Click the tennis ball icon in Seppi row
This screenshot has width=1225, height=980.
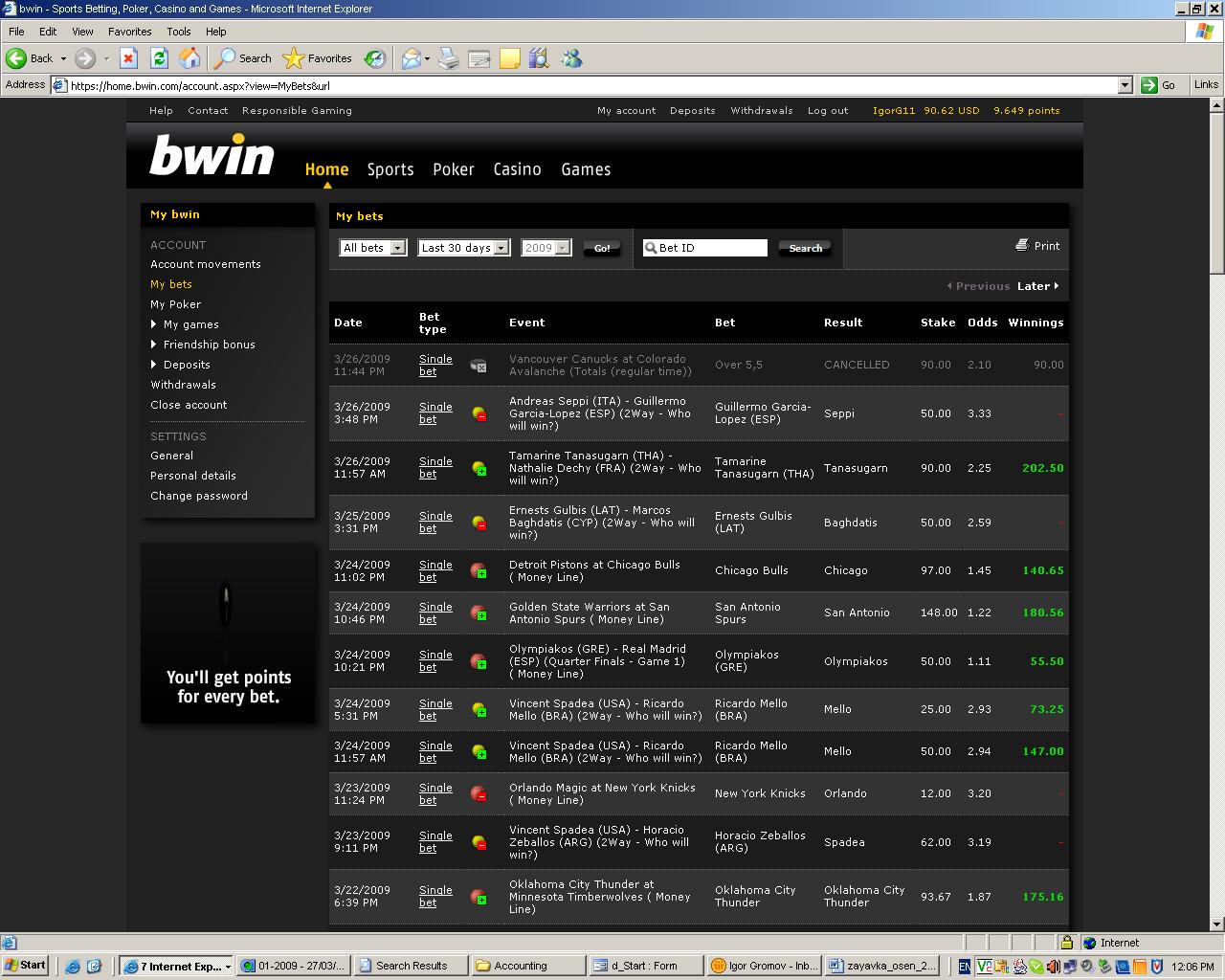479,413
